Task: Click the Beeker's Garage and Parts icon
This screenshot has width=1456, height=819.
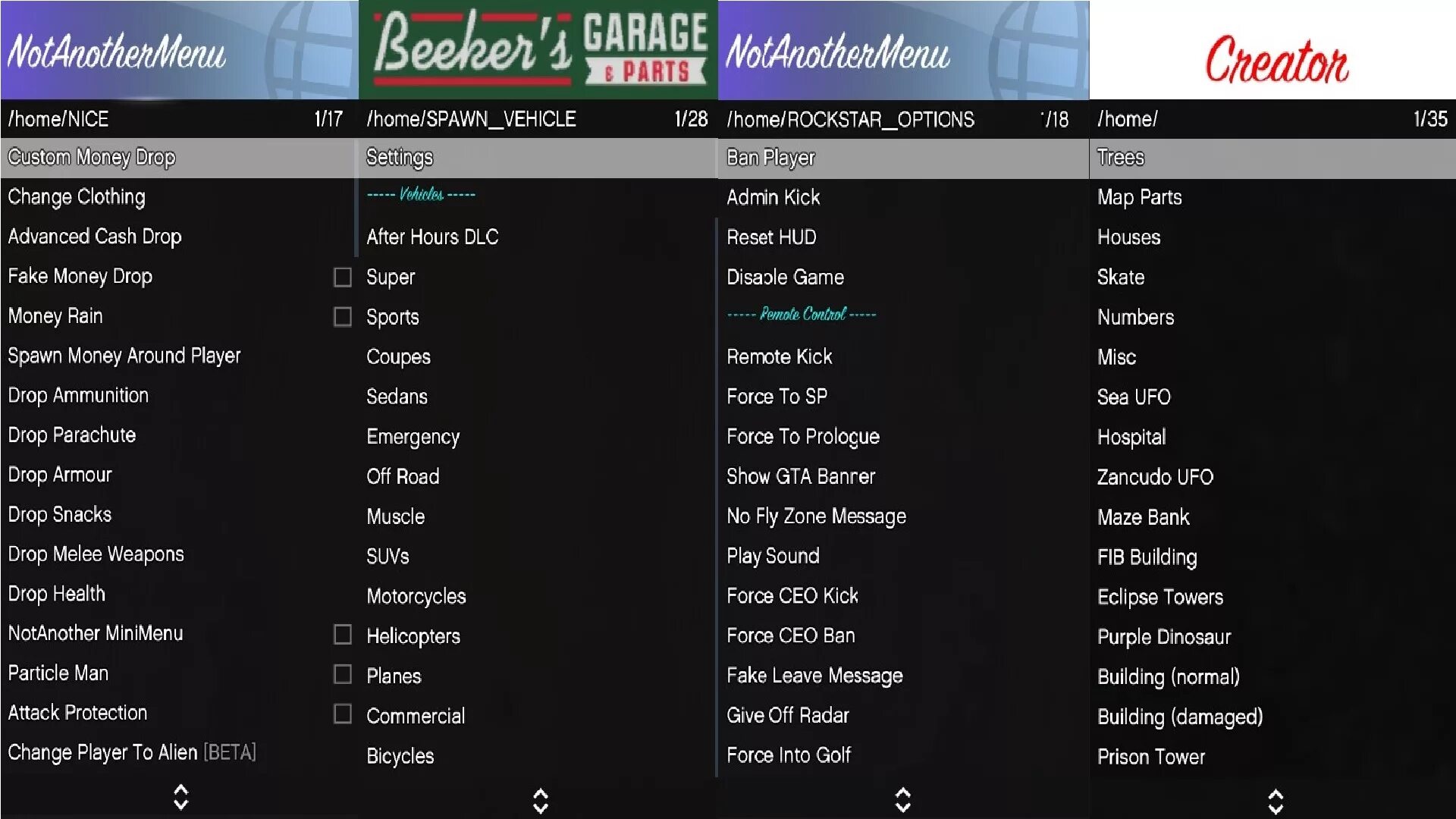Action: (540, 48)
